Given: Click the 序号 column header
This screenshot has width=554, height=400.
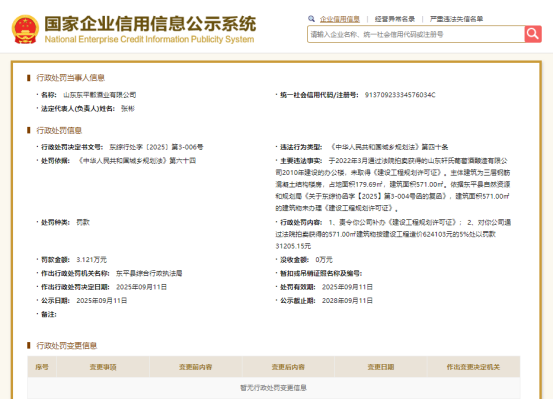Looking at the screenshot, I should (x=42, y=367).
